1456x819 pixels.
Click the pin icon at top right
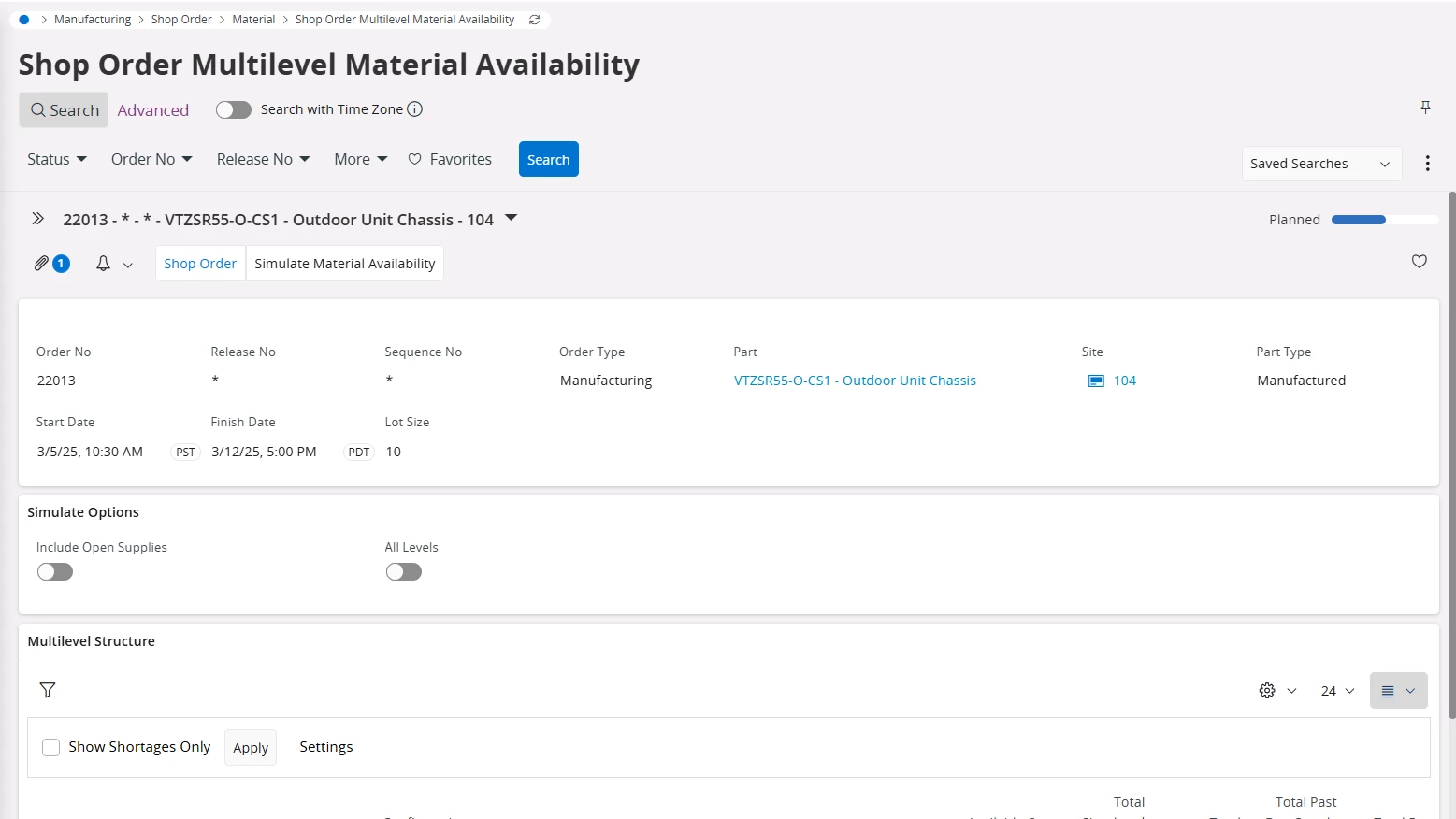(x=1425, y=108)
